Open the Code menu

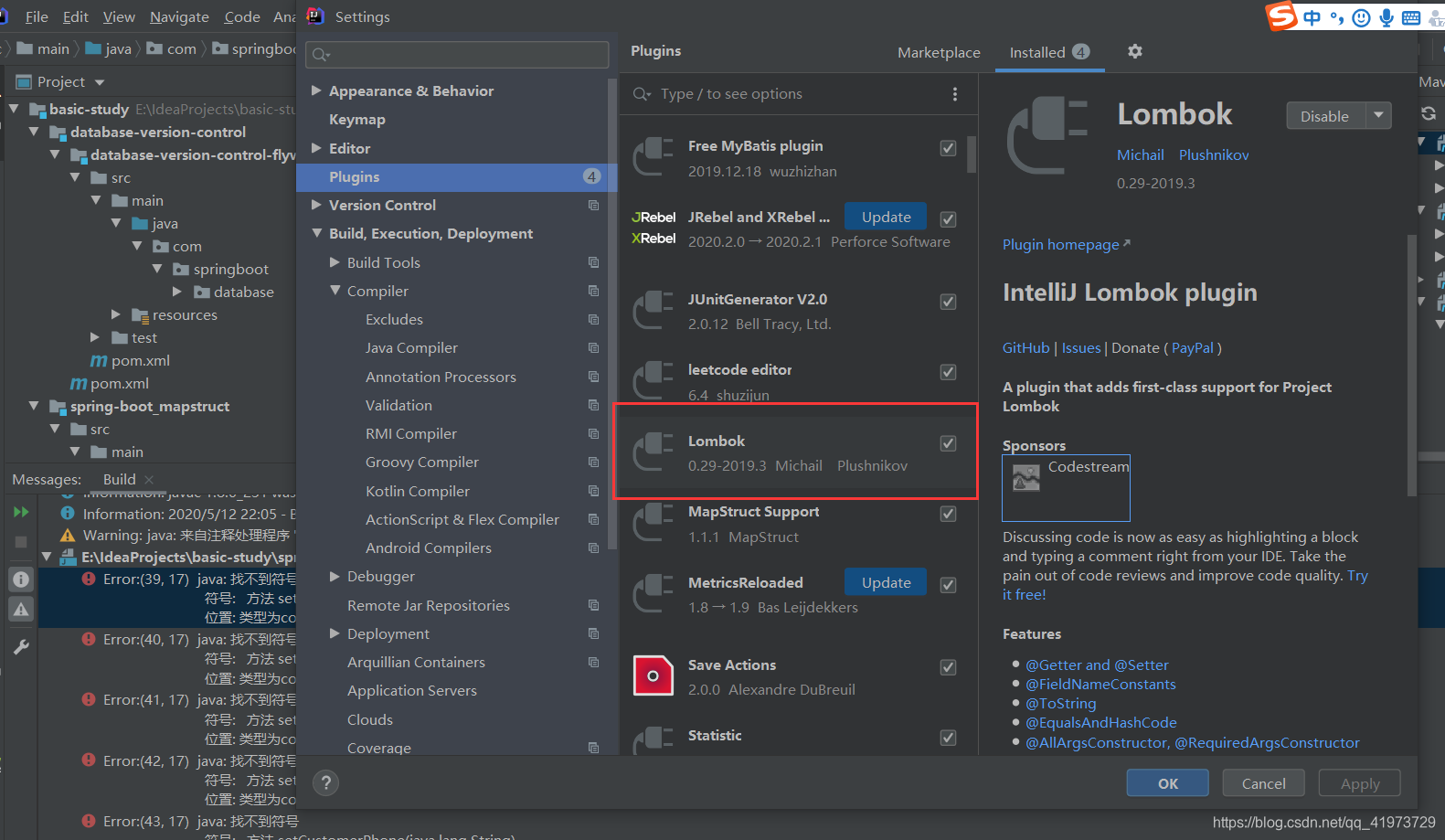pos(242,16)
